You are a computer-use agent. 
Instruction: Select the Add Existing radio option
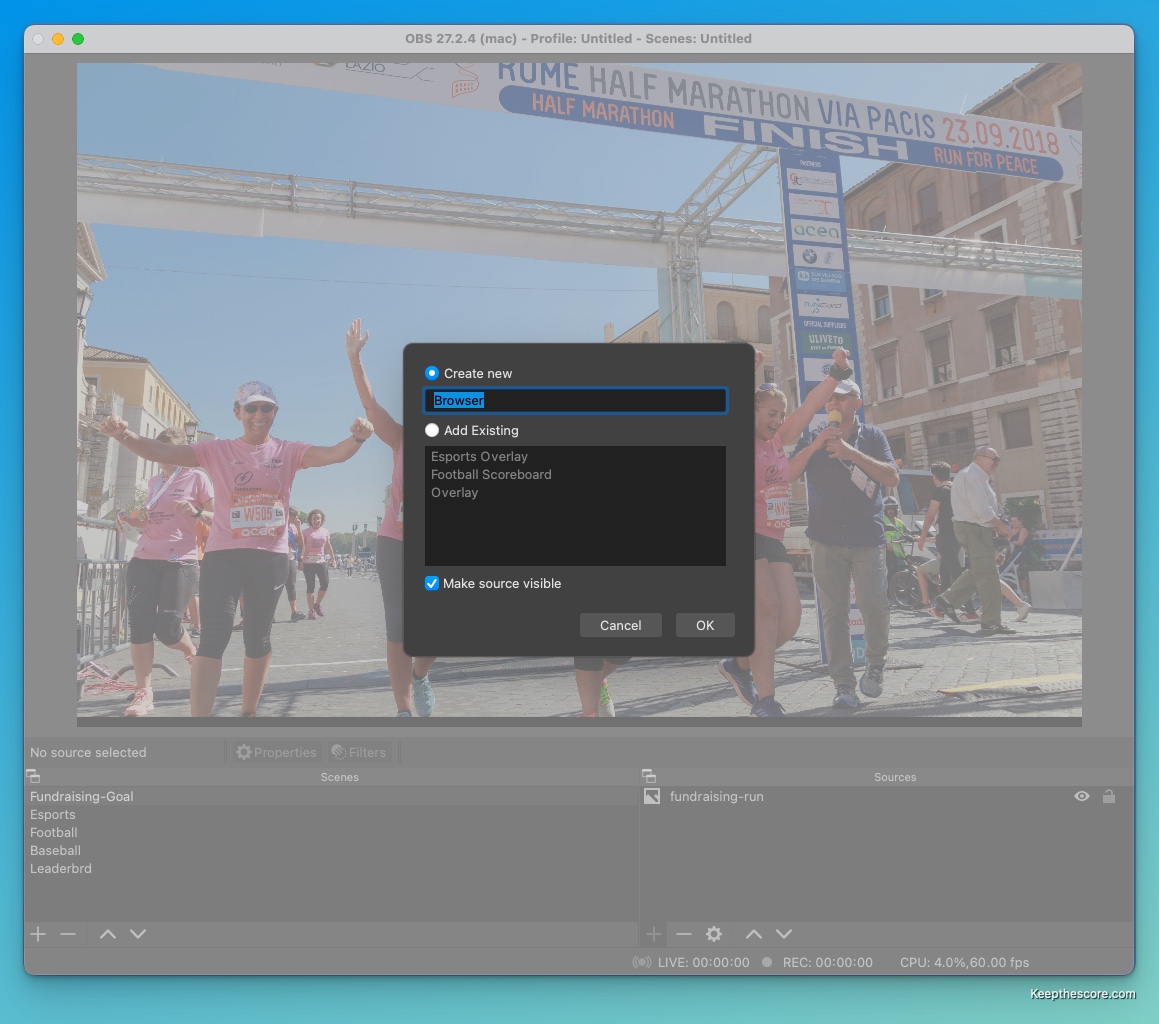[x=432, y=430]
